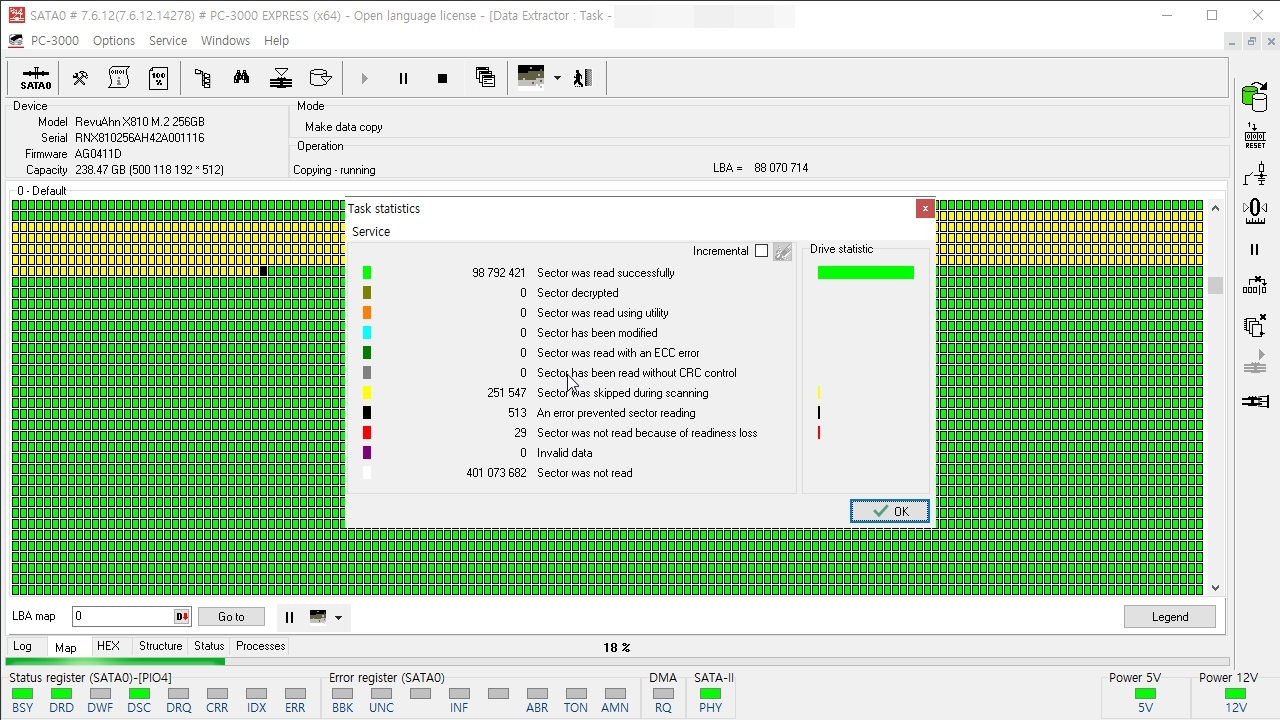This screenshot has height=720, width=1280.
Task: Enable the Incremental checkbox
Action: click(x=761, y=251)
